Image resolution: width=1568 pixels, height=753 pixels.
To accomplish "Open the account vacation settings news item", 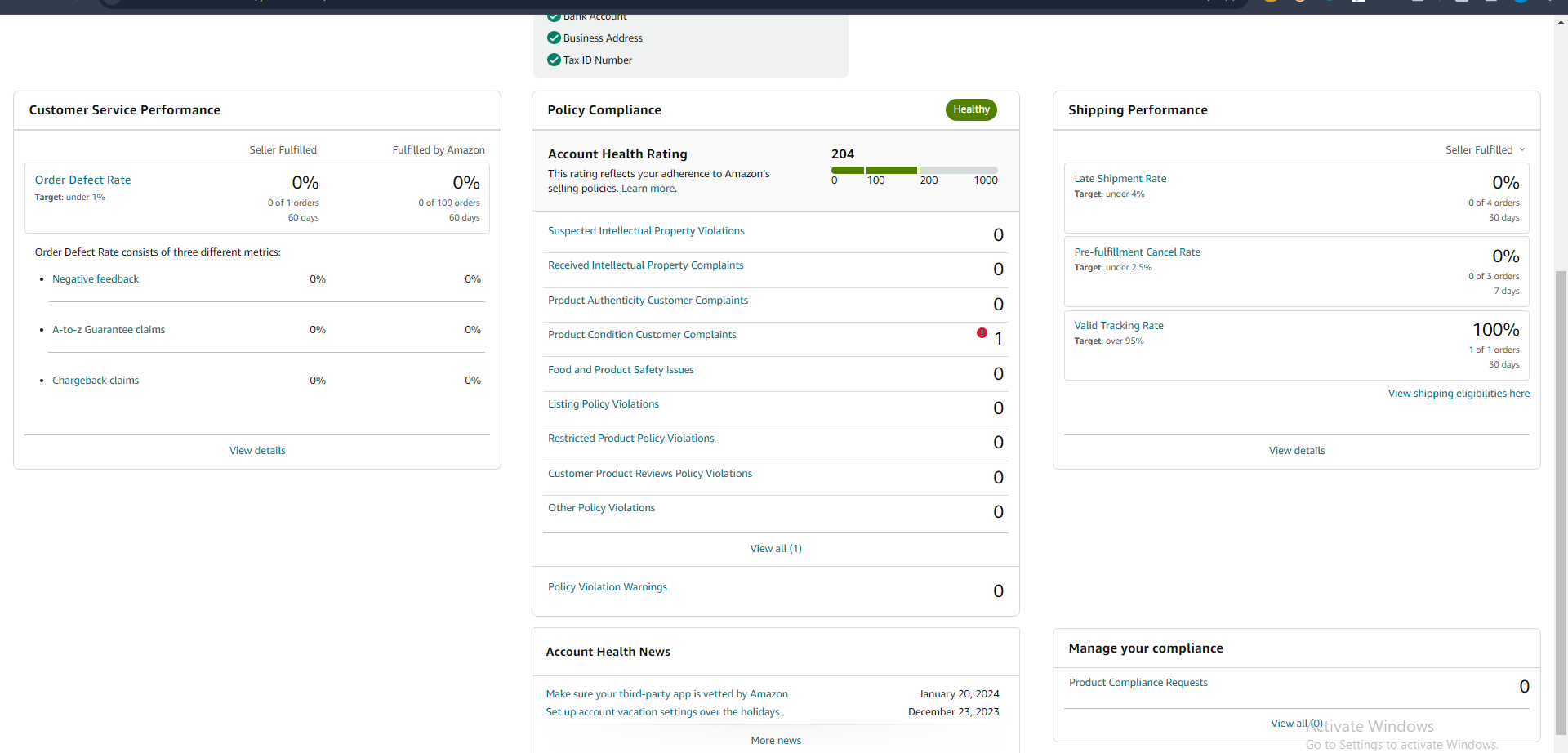I will pyautogui.click(x=662, y=712).
